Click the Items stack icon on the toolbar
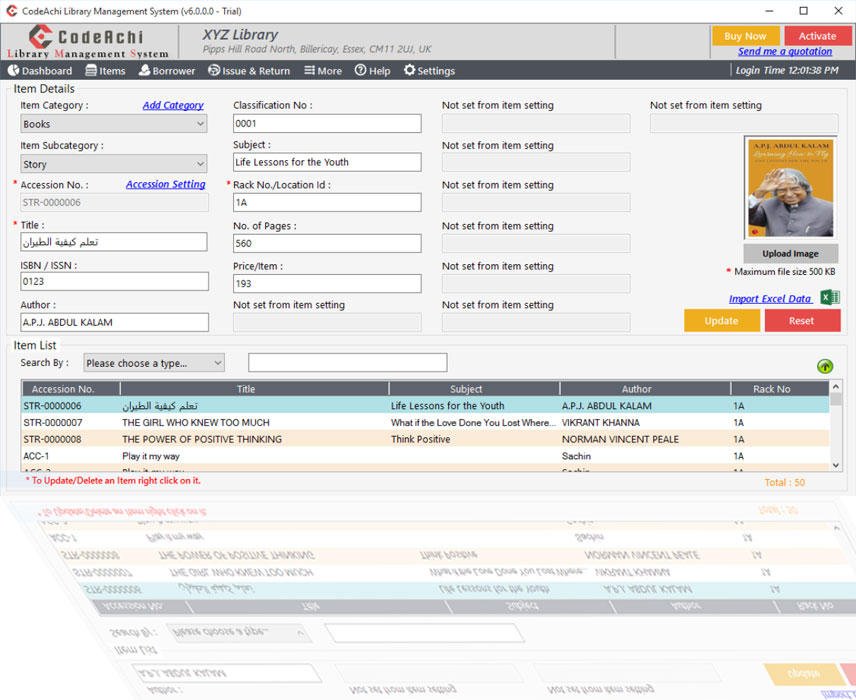 coord(90,71)
